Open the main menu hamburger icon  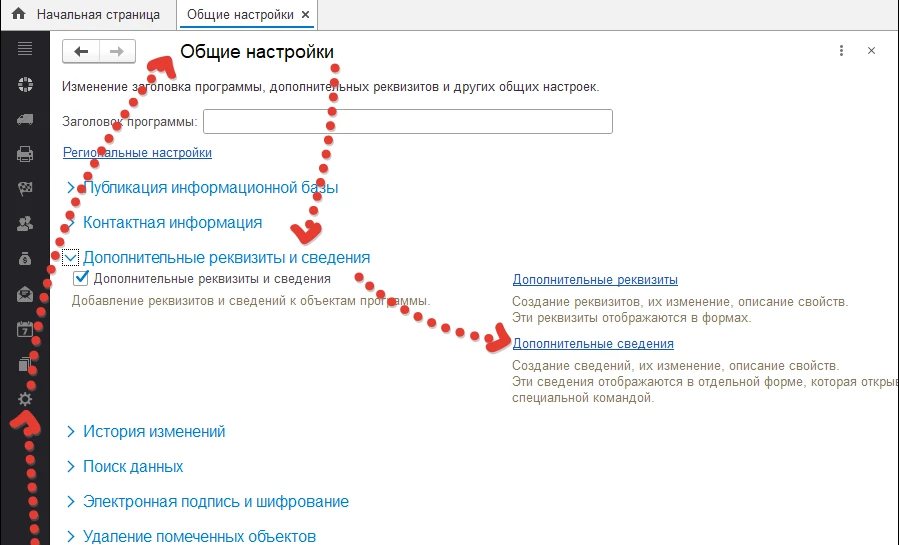(x=25, y=49)
